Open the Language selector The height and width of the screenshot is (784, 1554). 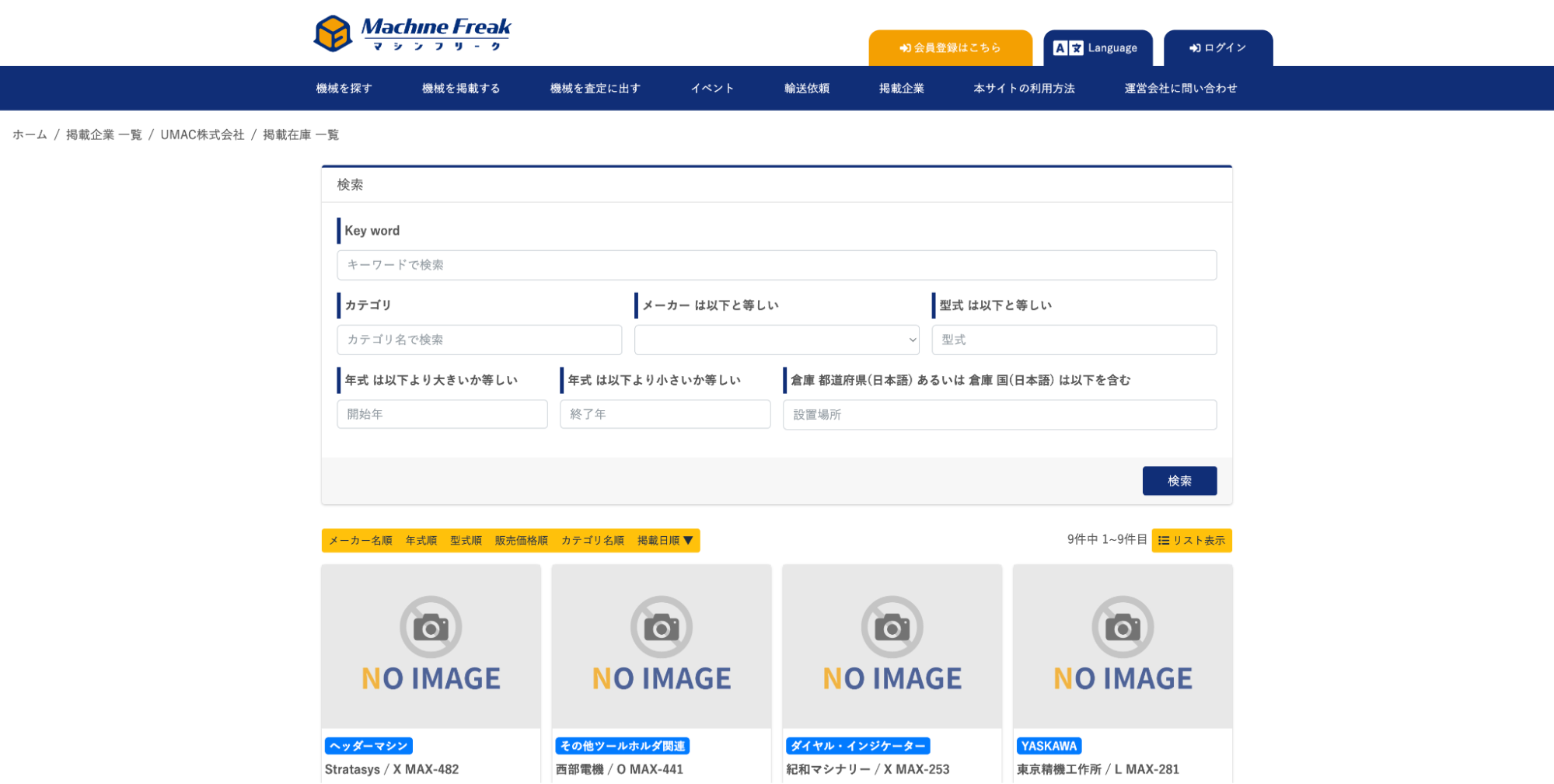1095,48
